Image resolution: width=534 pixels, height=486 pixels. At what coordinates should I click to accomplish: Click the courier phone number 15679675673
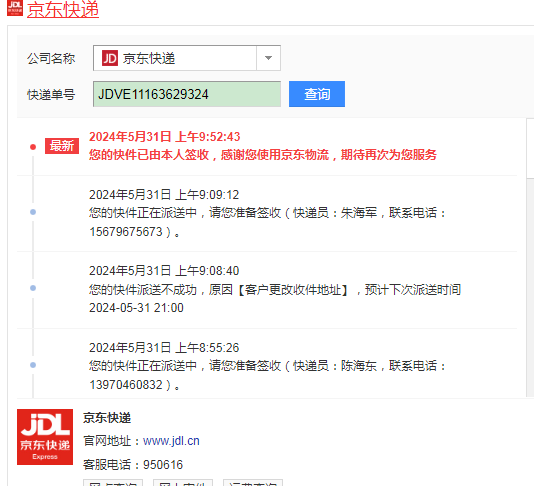[126, 232]
